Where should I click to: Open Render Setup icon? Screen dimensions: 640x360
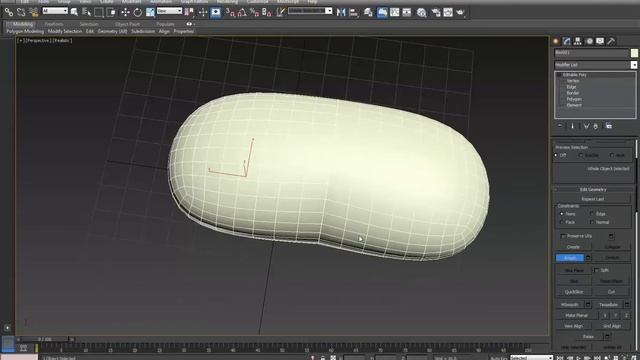click(x=436, y=13)
